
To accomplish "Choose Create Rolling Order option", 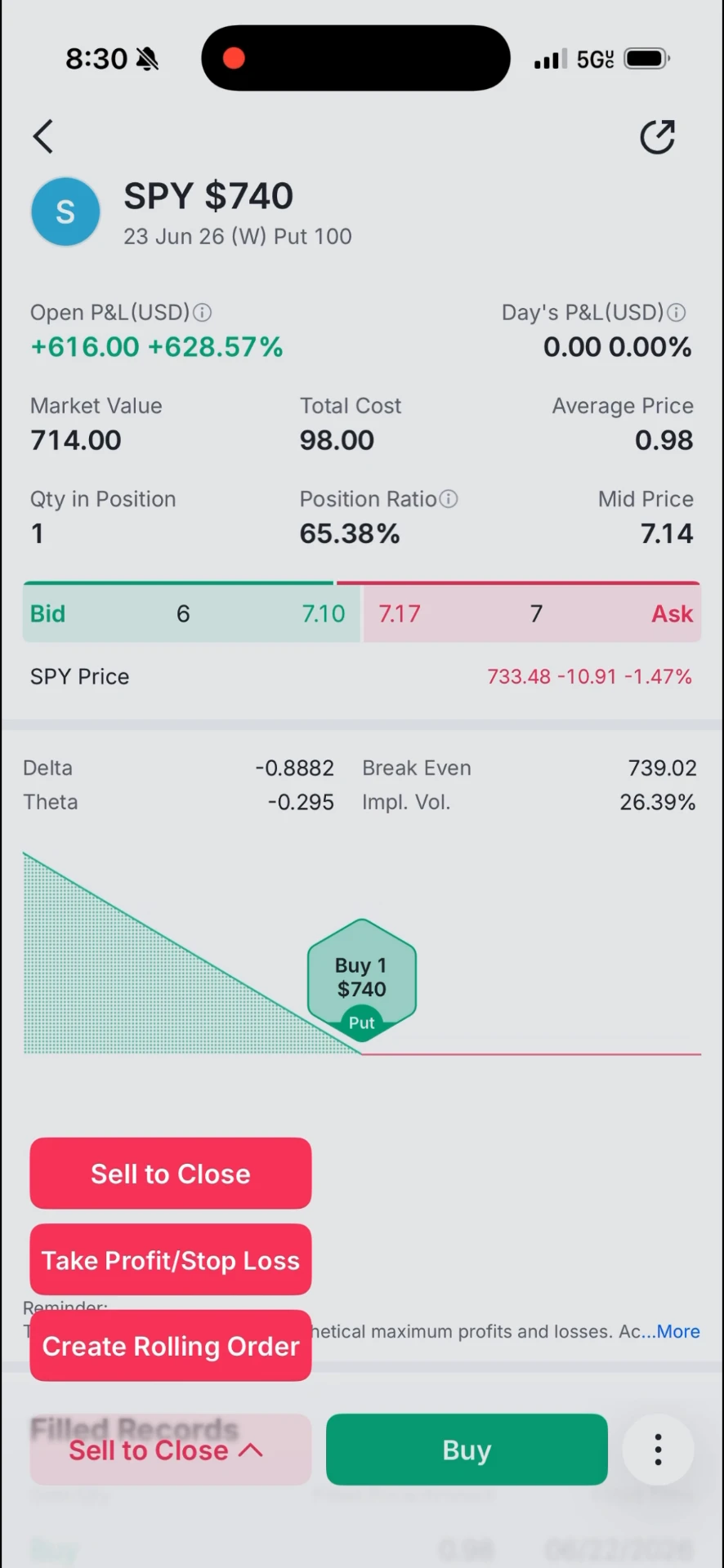I will (170, 1346).
